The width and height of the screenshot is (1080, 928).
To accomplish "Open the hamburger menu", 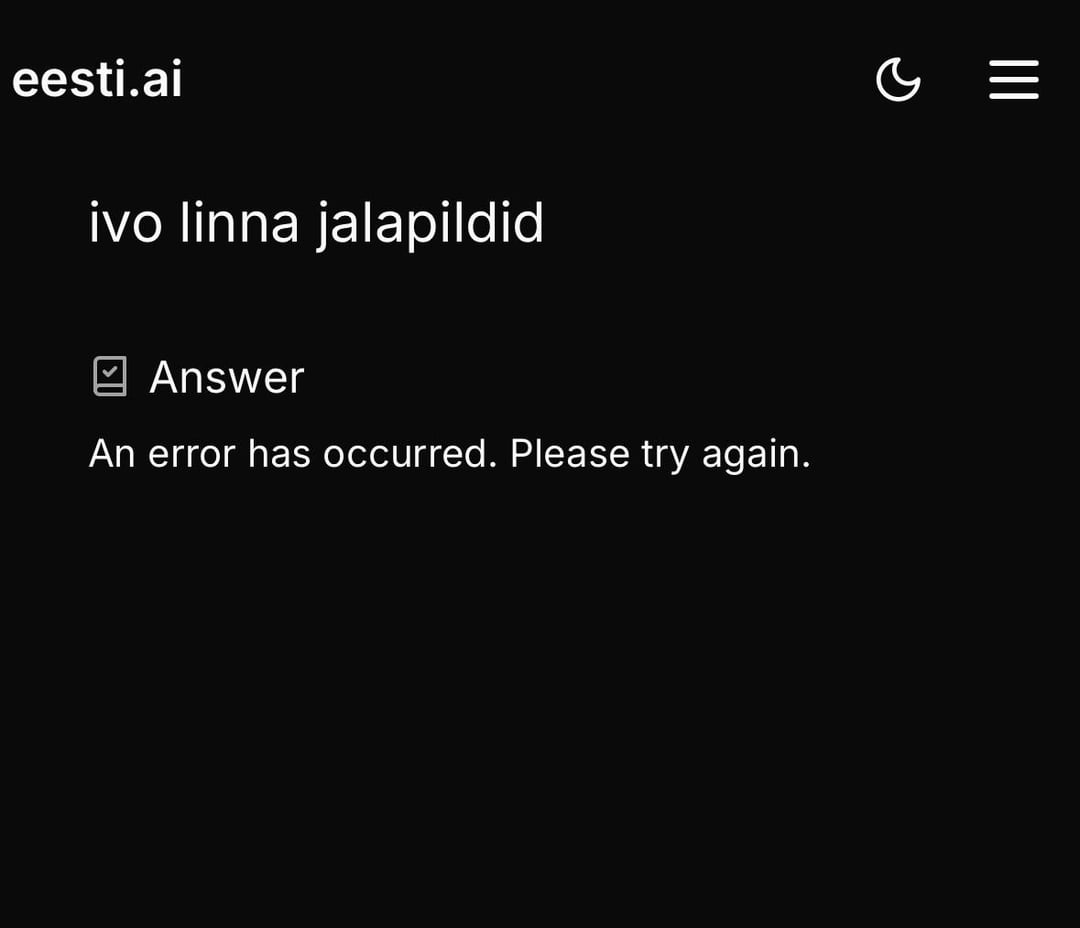I will click(1013, 80).
